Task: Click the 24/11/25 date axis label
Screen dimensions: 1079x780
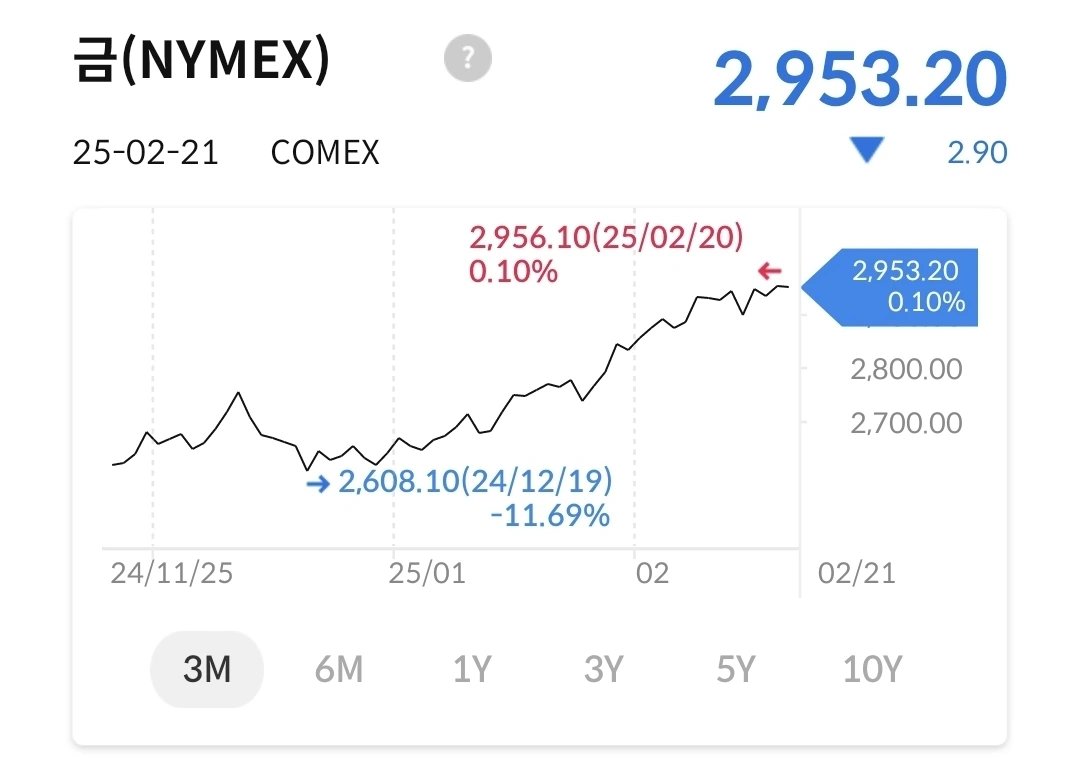Action: click(171, 574)
